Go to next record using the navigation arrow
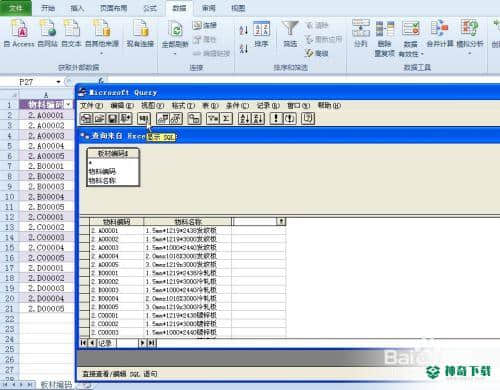 point(142,343)
